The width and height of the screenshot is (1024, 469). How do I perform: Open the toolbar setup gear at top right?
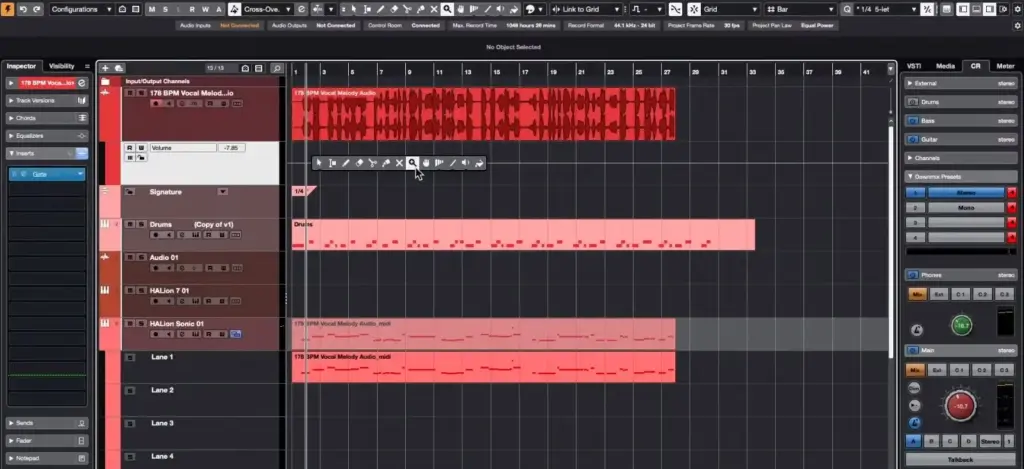pos(1017,9)
